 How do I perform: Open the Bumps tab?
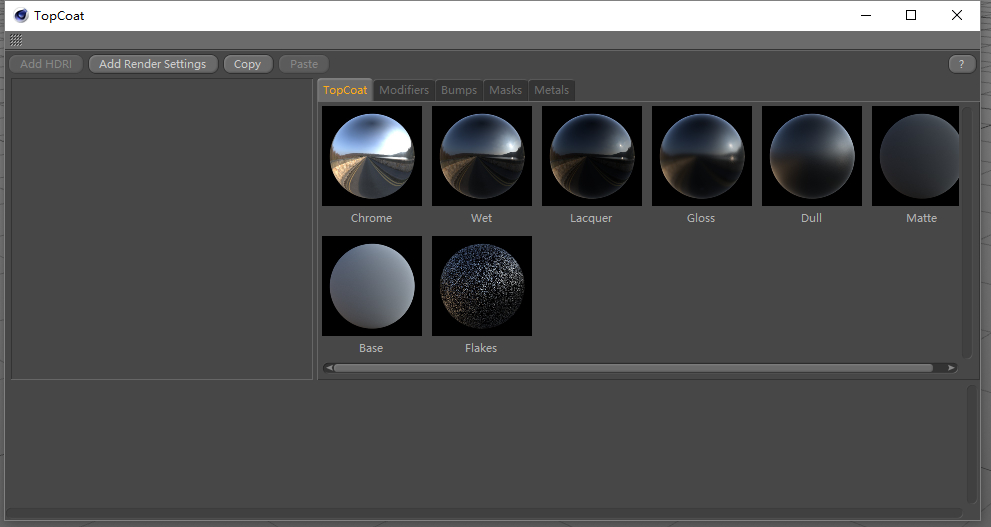(x=459, y=90)
